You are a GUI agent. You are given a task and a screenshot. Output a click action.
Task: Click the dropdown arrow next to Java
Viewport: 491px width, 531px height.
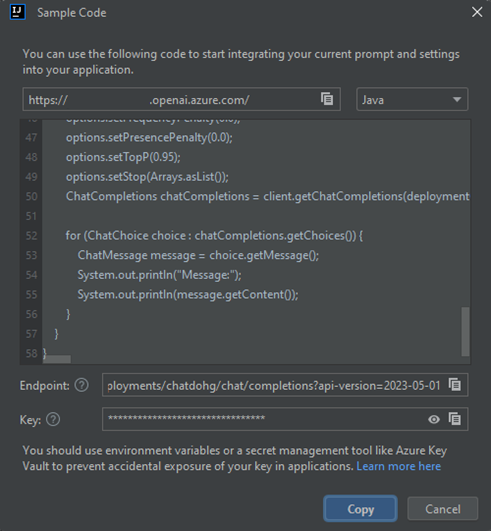point(457,100)
